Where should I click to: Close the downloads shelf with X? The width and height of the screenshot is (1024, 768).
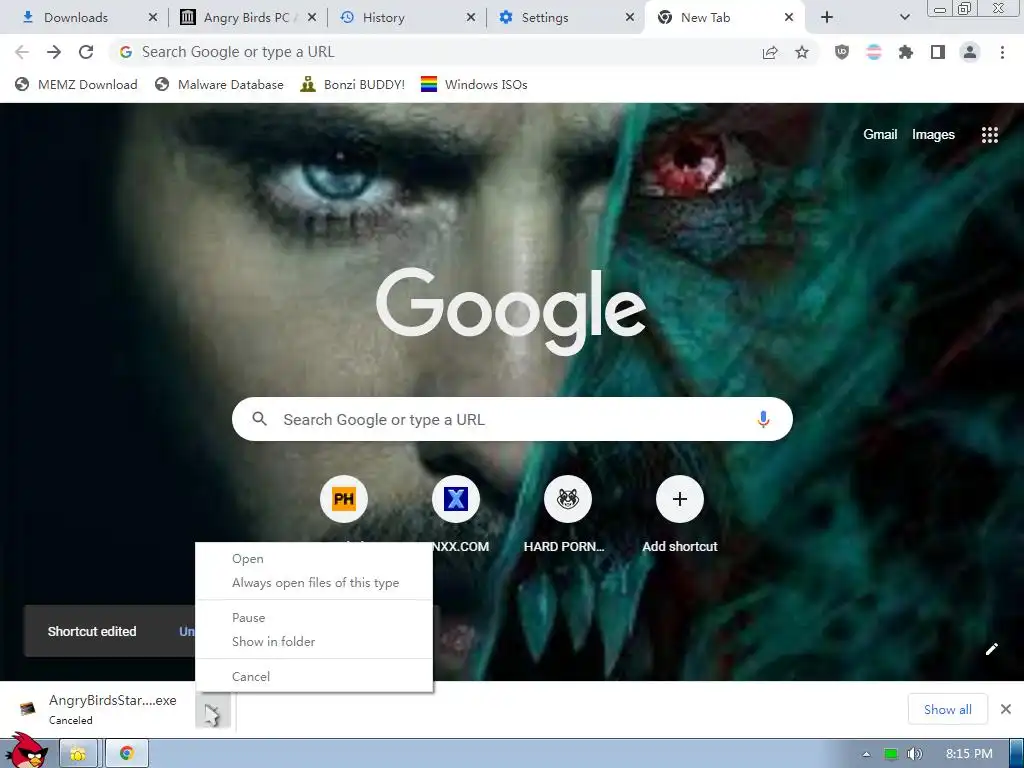click(x=1006, y=709)
